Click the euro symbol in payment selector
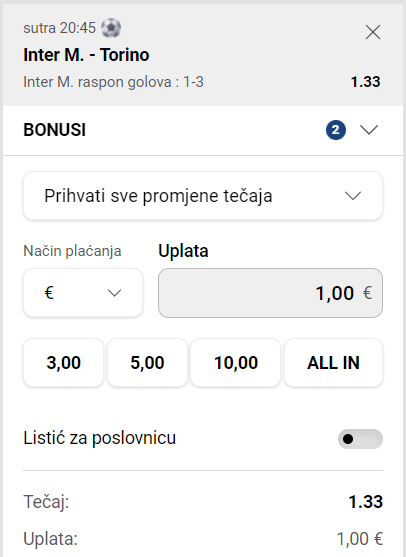 49,293
